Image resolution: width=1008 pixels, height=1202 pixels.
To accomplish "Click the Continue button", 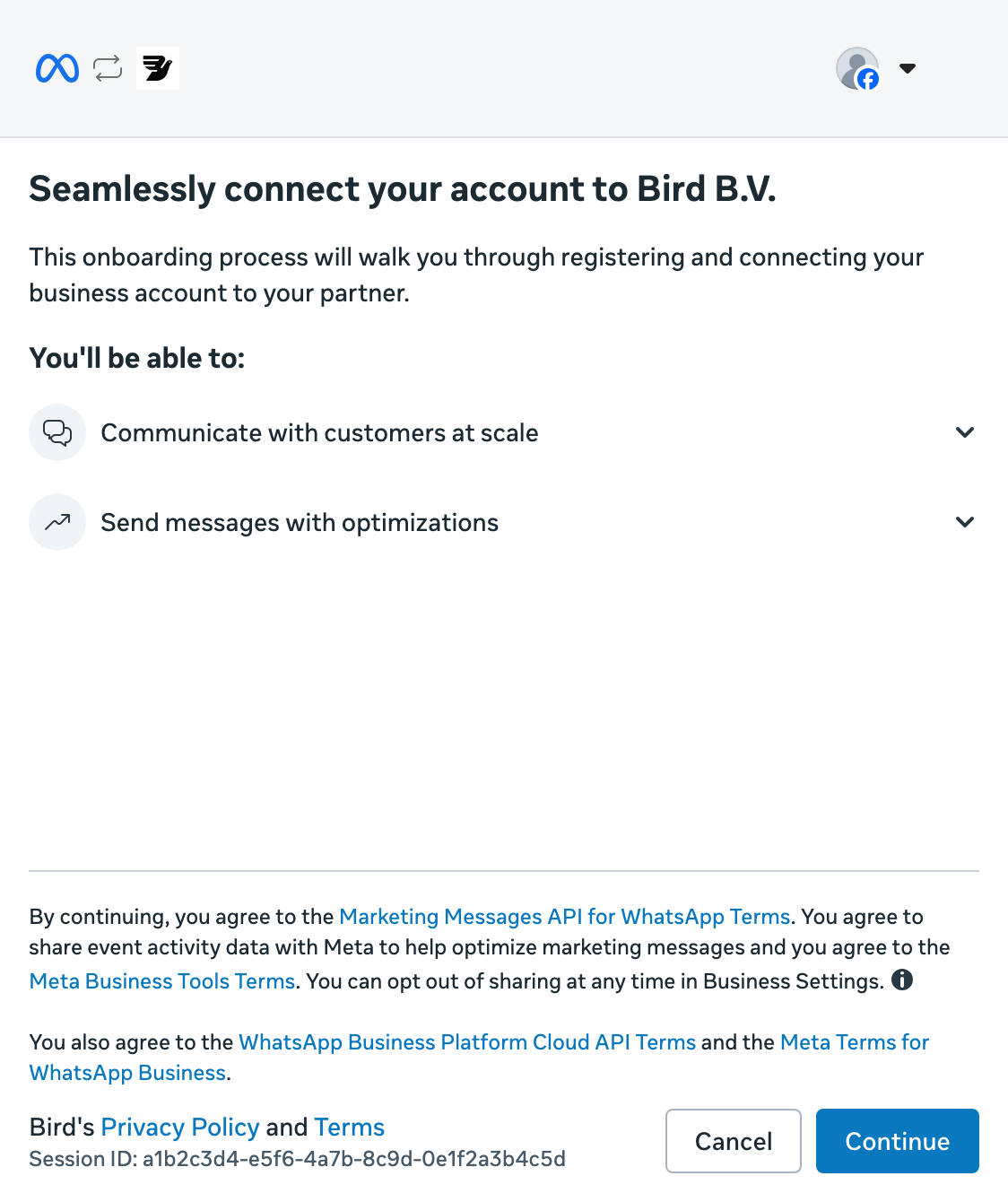I will pyautogui.click(x=898, y=1141).
